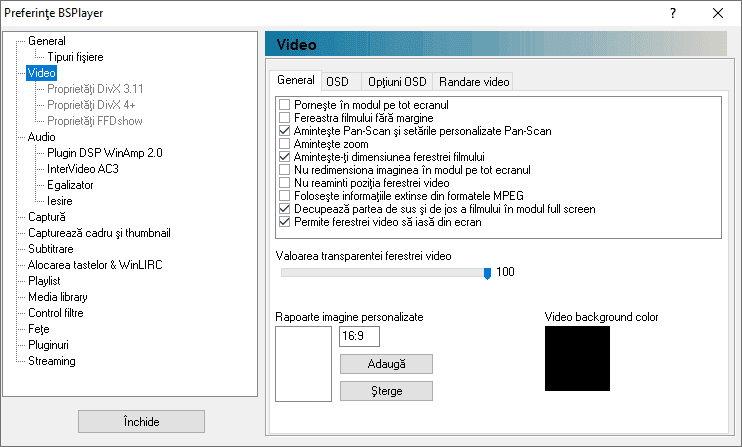Screen dimensions: 742x447
Task: Close the Preferinţe BSPlayer window
Action: coord(718,13)
